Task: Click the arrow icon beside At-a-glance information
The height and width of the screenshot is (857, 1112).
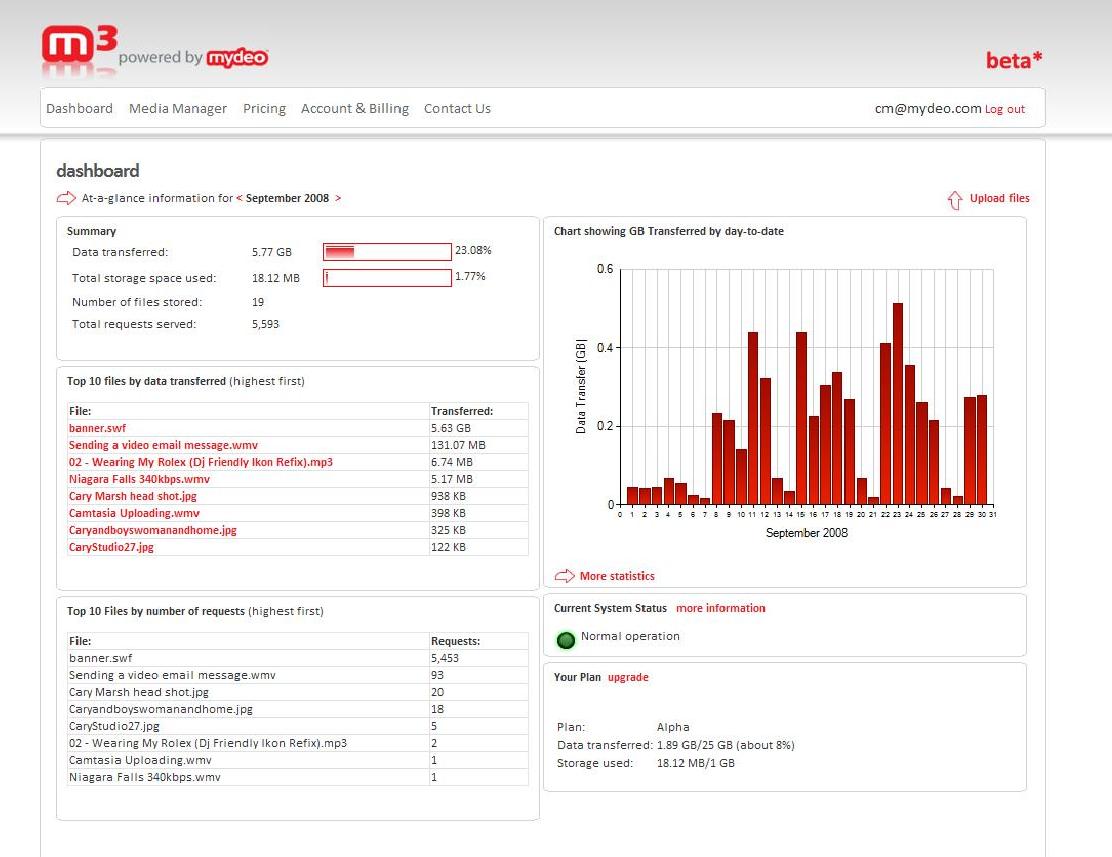Action: coord(66,198)
